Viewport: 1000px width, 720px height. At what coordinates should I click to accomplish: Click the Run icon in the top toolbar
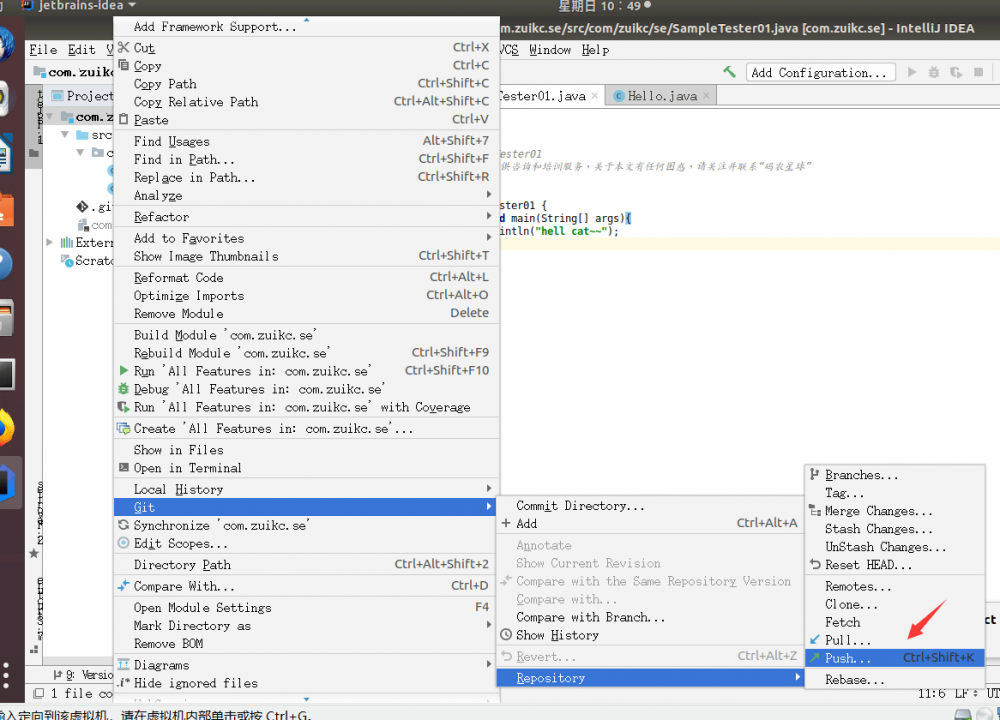coord(911,72)
